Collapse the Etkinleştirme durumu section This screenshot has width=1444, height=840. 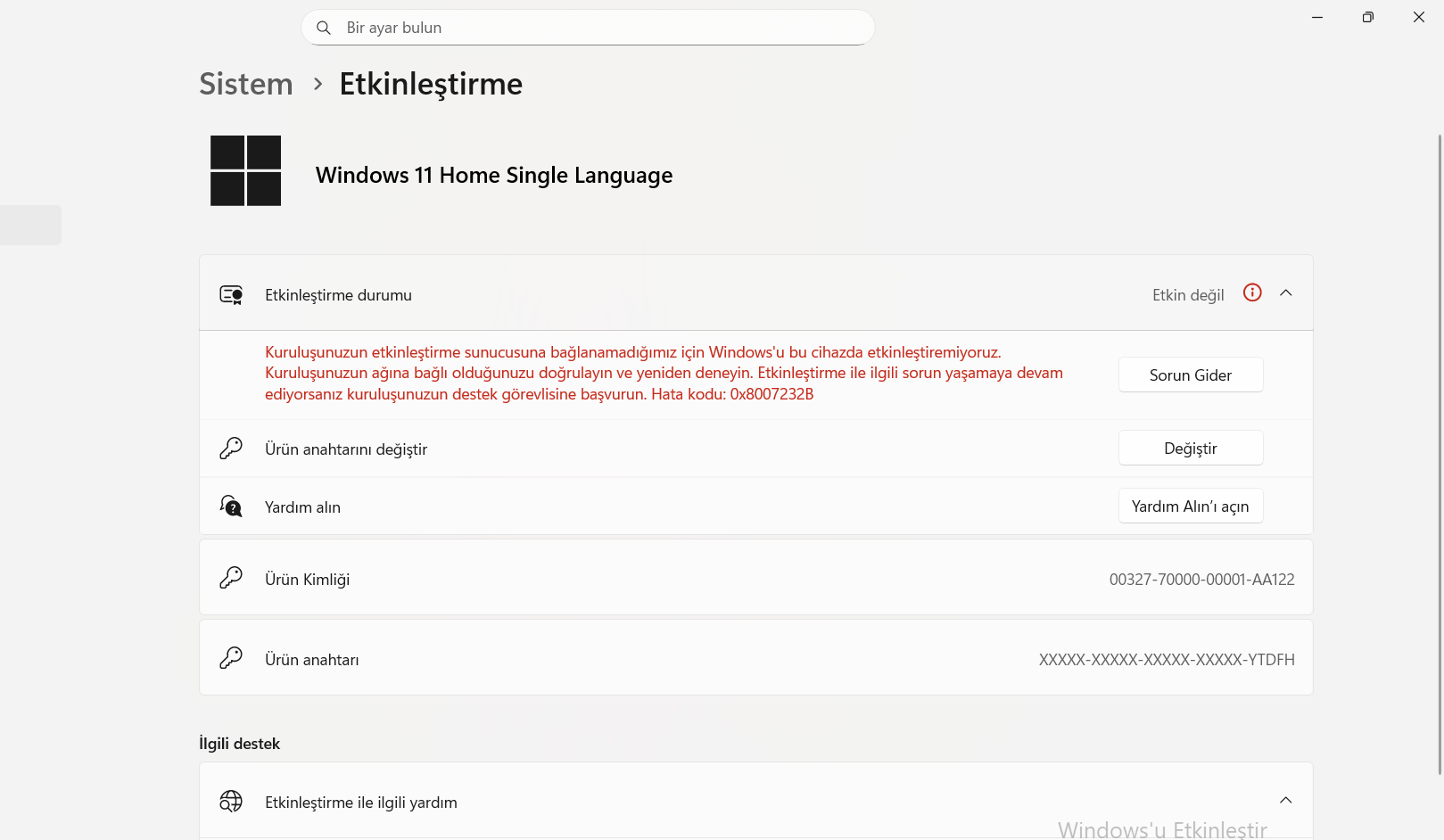[x=1286, y=292]
